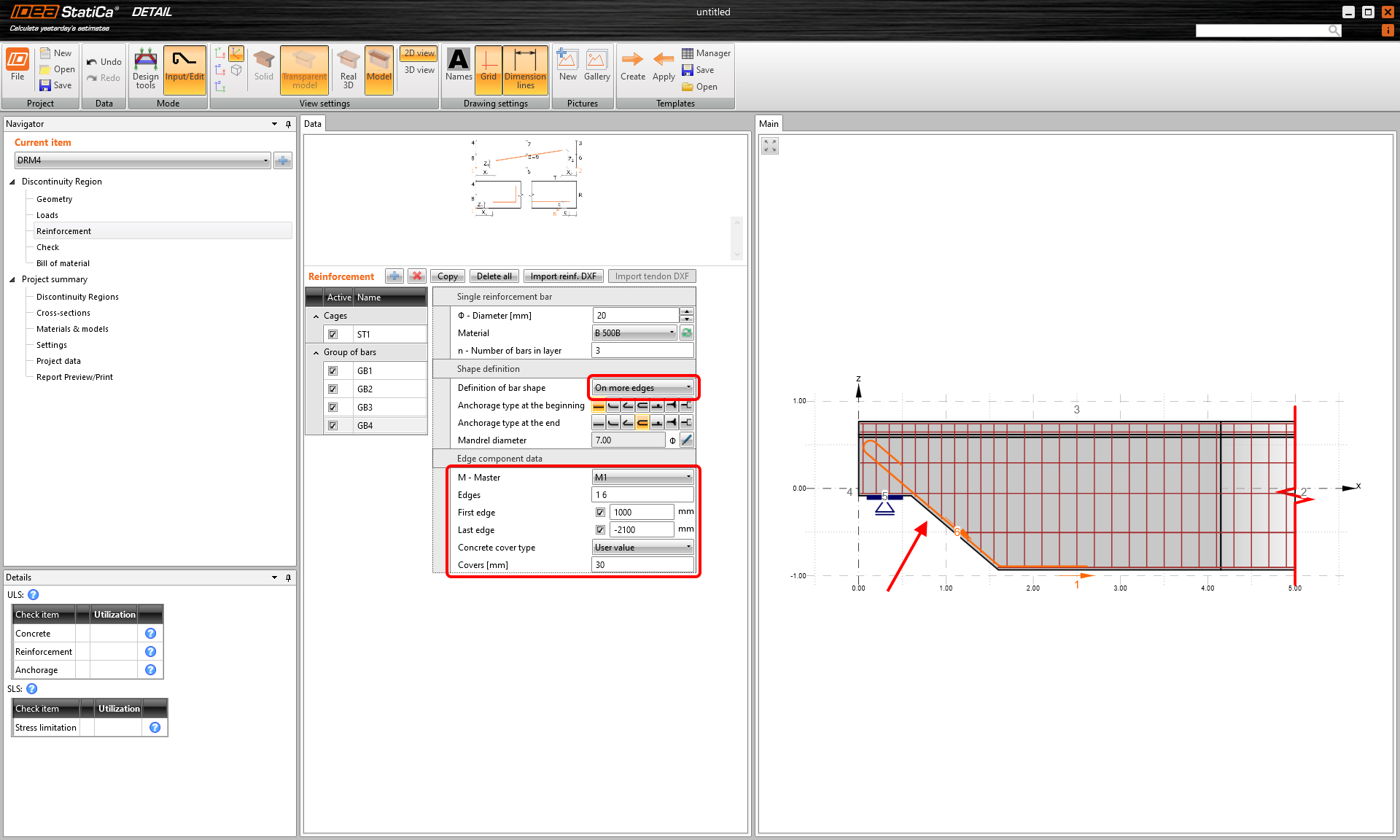1400x840 pixels.
Task: Toggle the First edge checkbox
Action: coord(600,511)
